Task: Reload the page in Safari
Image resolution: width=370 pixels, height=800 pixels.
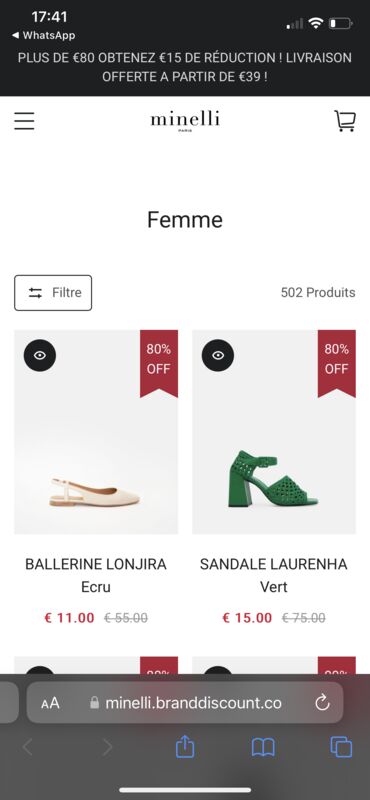Action: [x=323, y=703]
